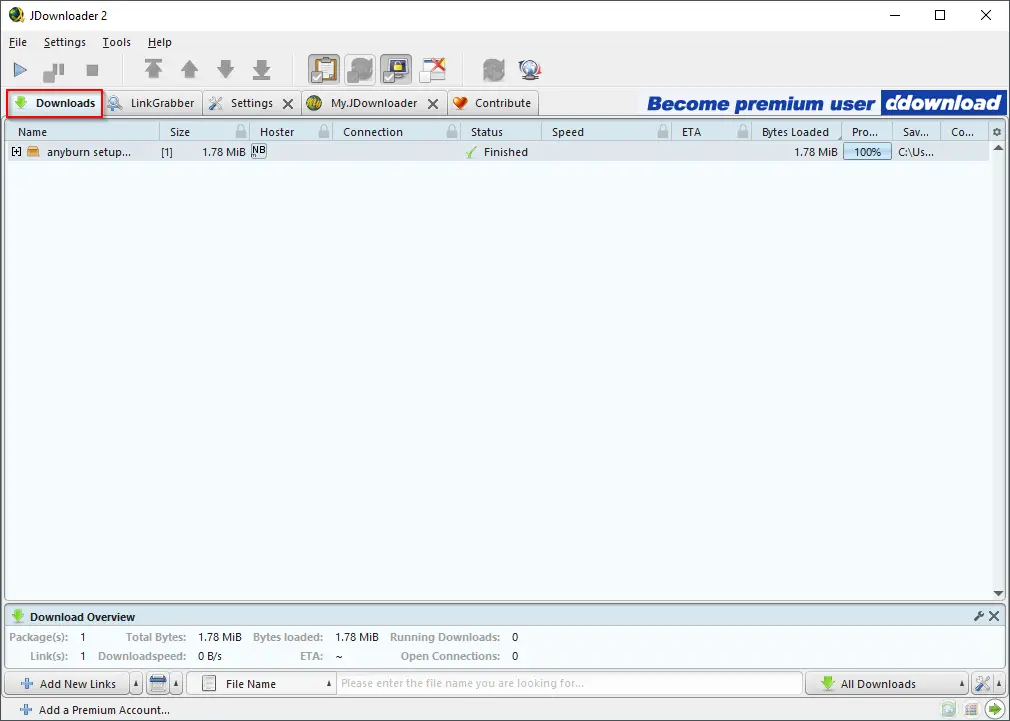Expand the clear list options arrow
The image size is (1010, 721).
pyautogui.click(x=176, y=684)
